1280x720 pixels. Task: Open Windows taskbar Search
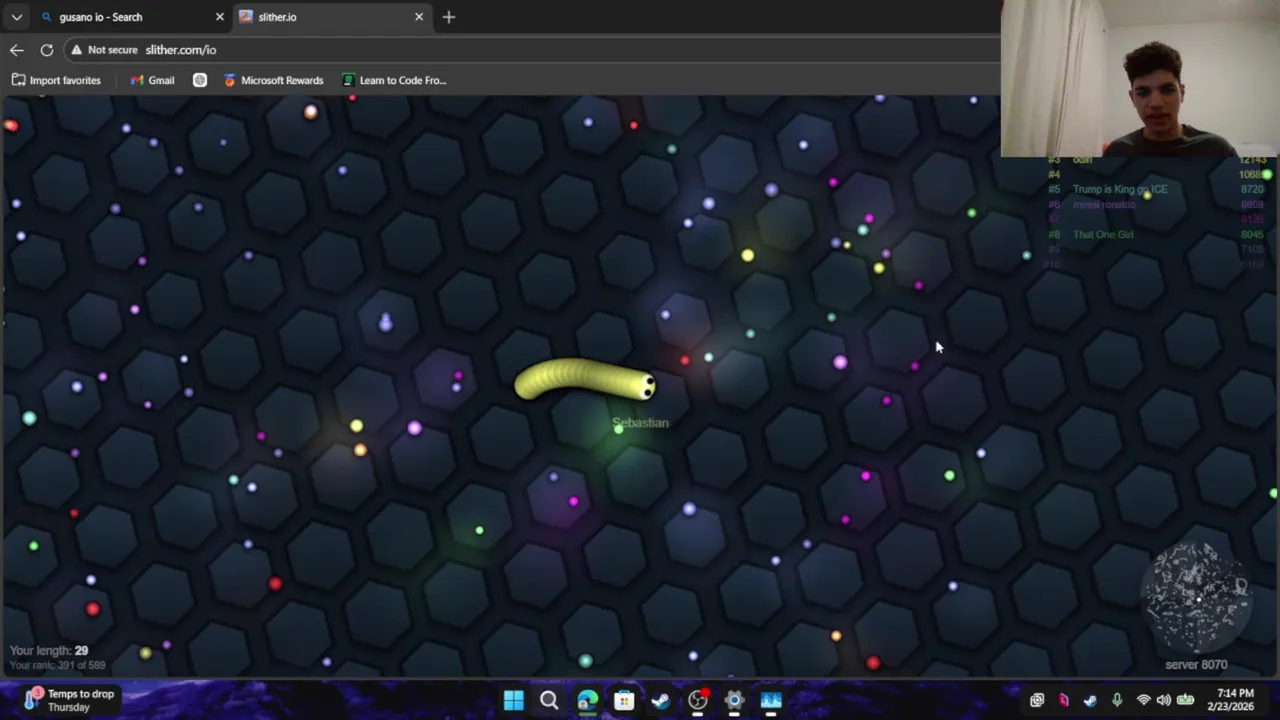[x=549, y=701]
